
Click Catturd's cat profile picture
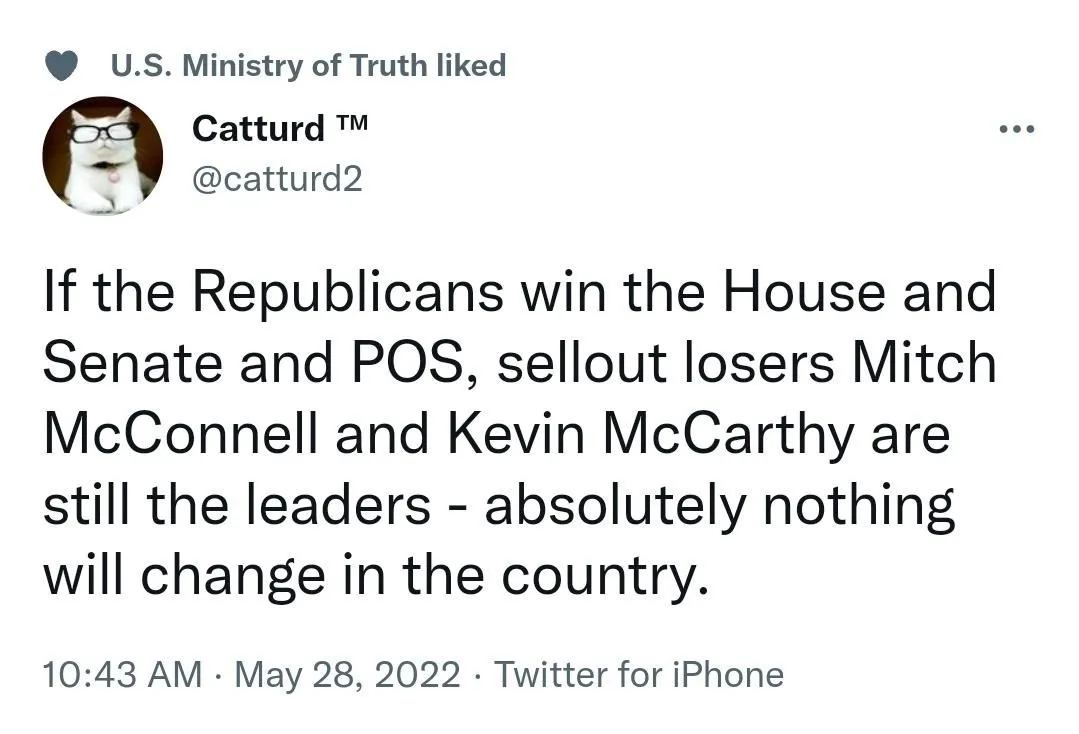pyautogui.click(x=102, y=155)
